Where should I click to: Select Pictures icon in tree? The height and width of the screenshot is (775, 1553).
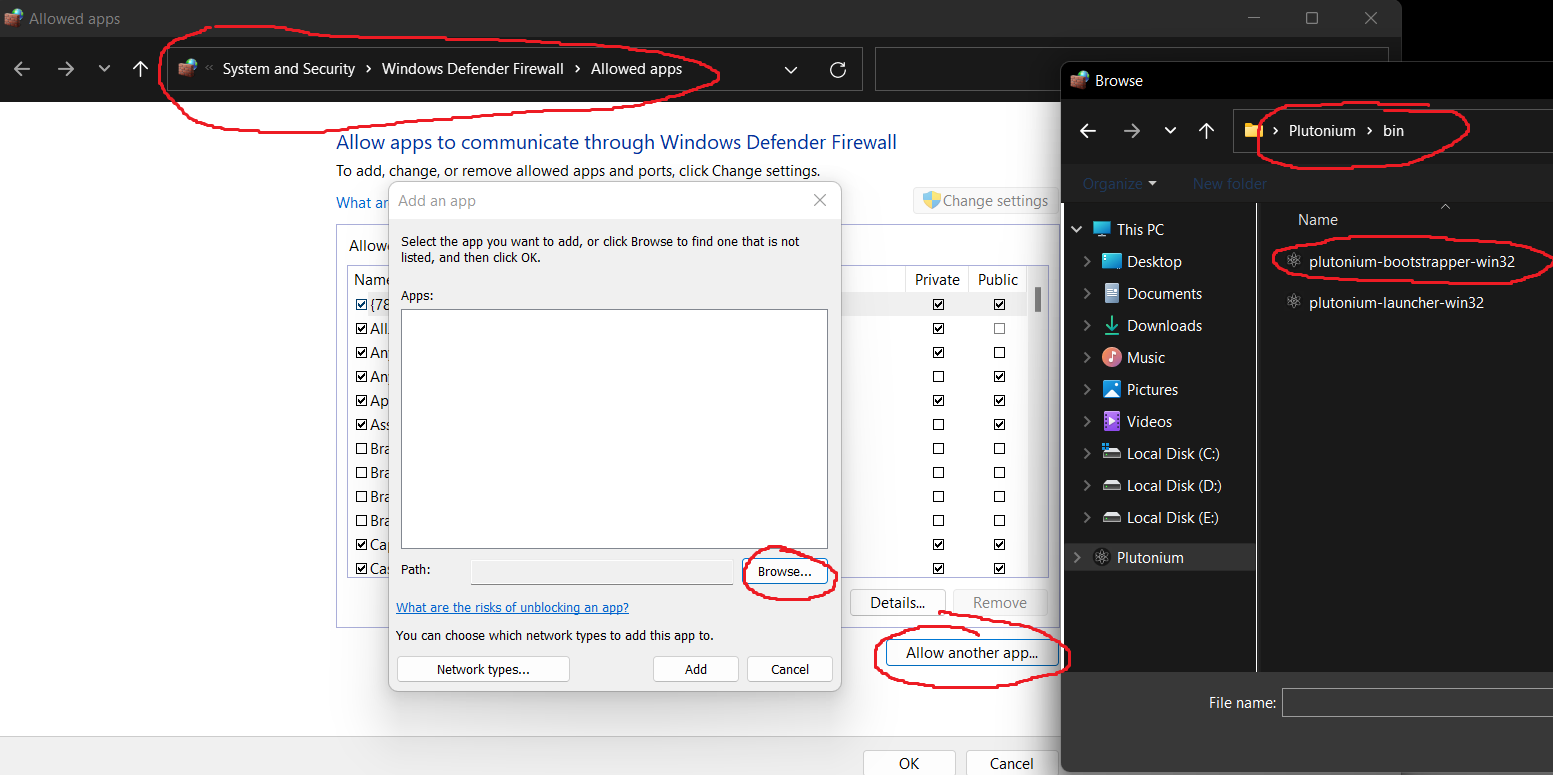(1111, 389)
